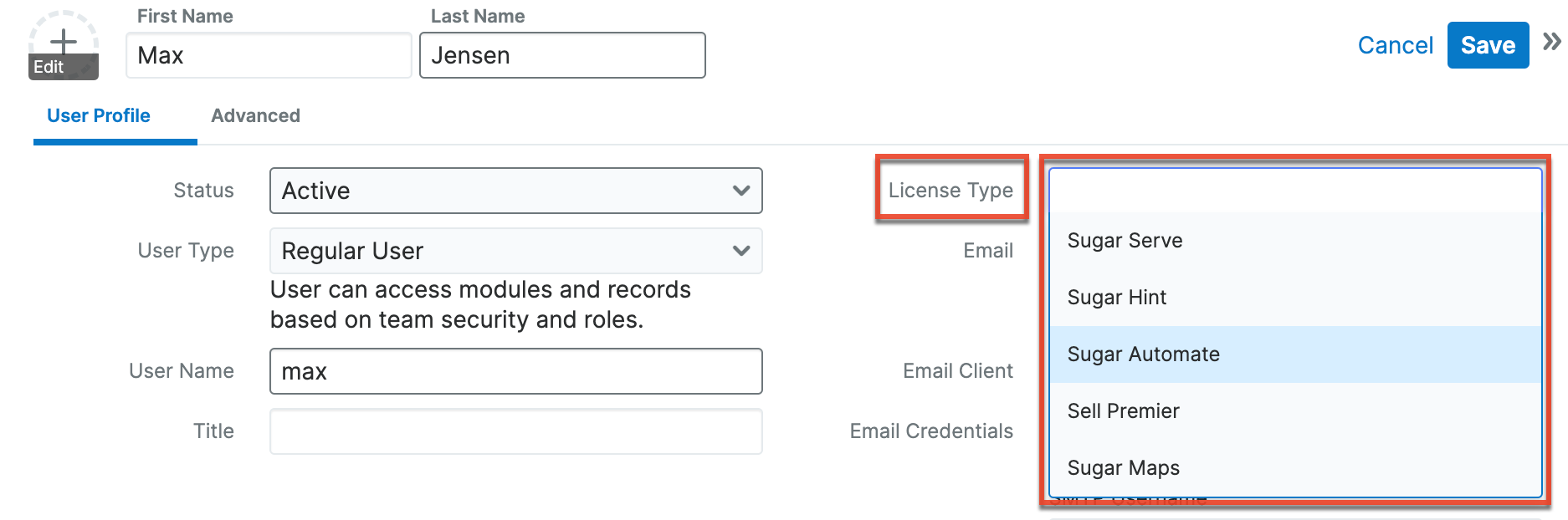Click the Cancel link
This screenshot has height=520, width=1568.
coord(1395,45)
